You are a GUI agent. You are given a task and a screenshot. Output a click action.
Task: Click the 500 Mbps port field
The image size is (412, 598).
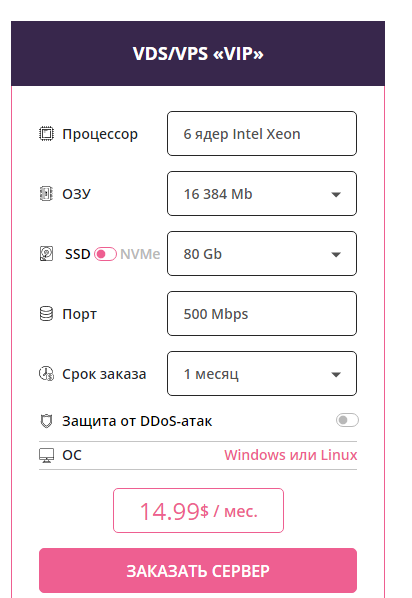[262, 313]
